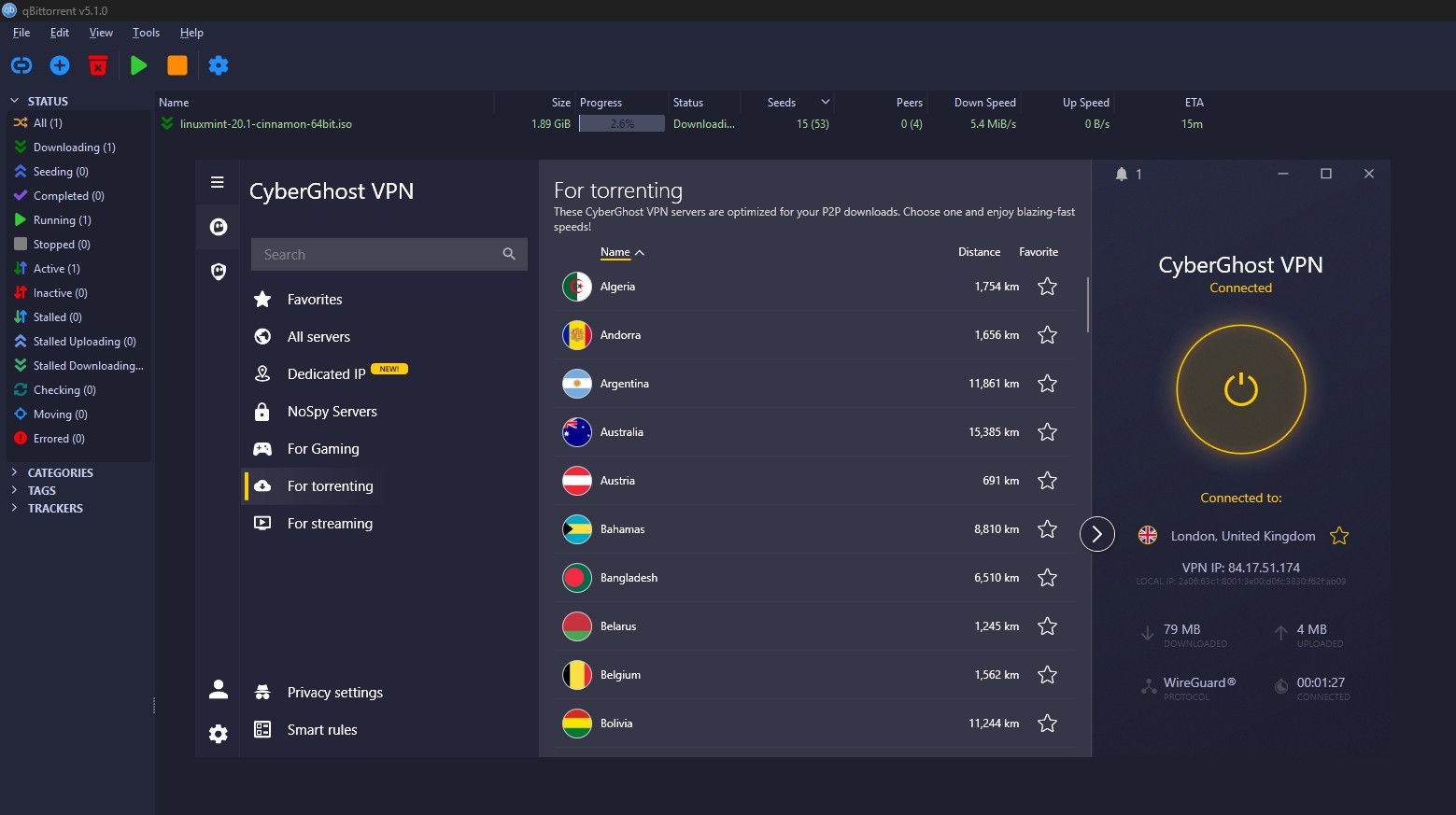Favorite the Belarus server star

pos(1048,626)
